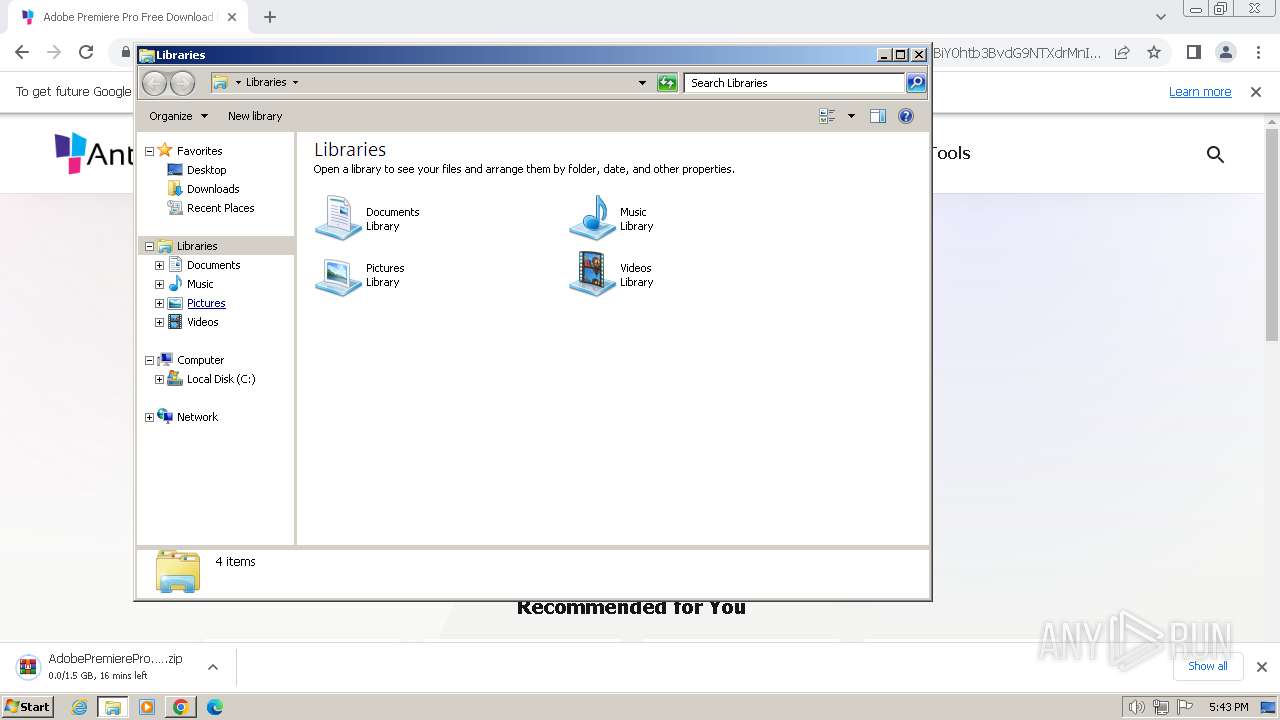
Task: Click Windows Explorer taskbar icon
Action: coord(113,707)
